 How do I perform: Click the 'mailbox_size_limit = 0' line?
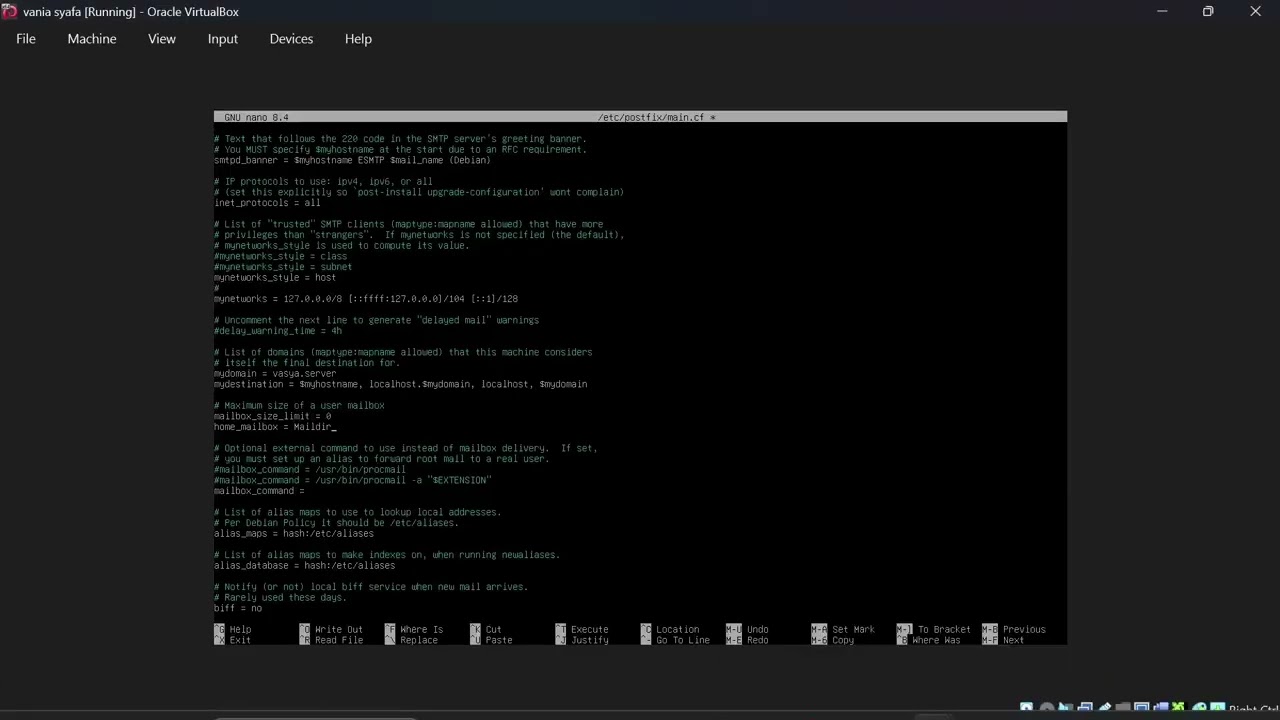(272, 416)
